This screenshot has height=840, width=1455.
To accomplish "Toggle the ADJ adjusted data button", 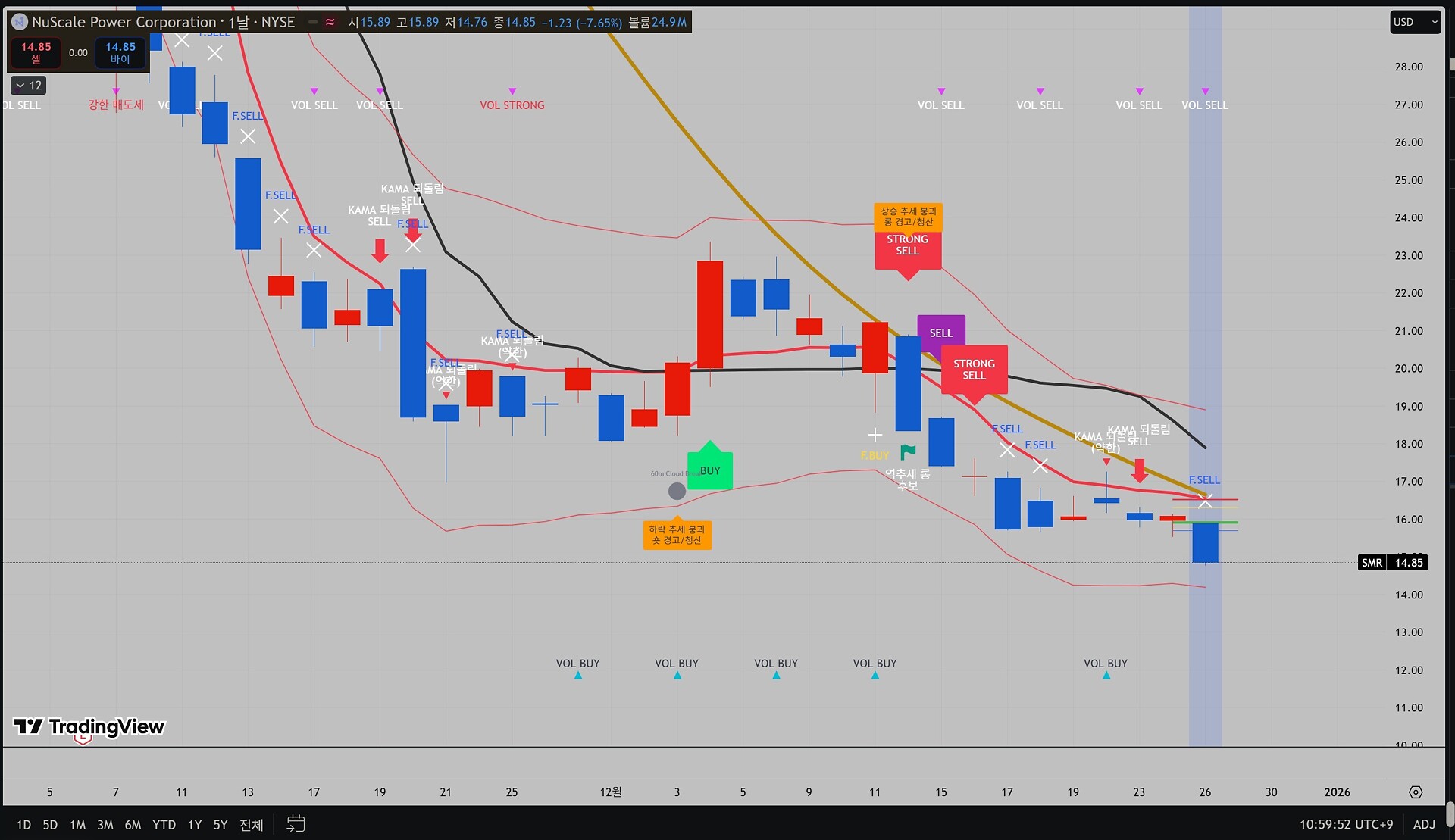I will point(1424,824).
